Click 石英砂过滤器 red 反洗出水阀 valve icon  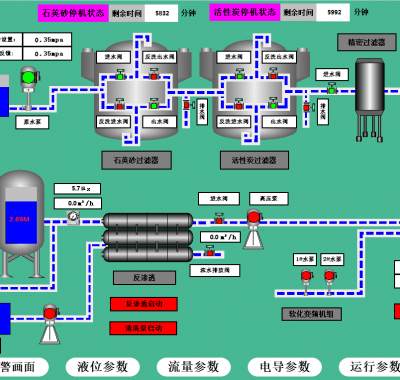153,75
